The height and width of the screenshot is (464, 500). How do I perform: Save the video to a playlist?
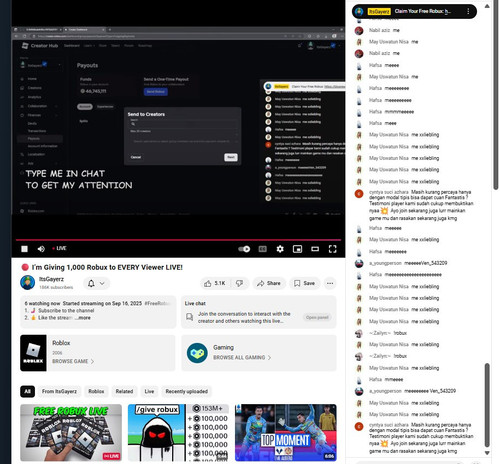[x=304, y=283]
